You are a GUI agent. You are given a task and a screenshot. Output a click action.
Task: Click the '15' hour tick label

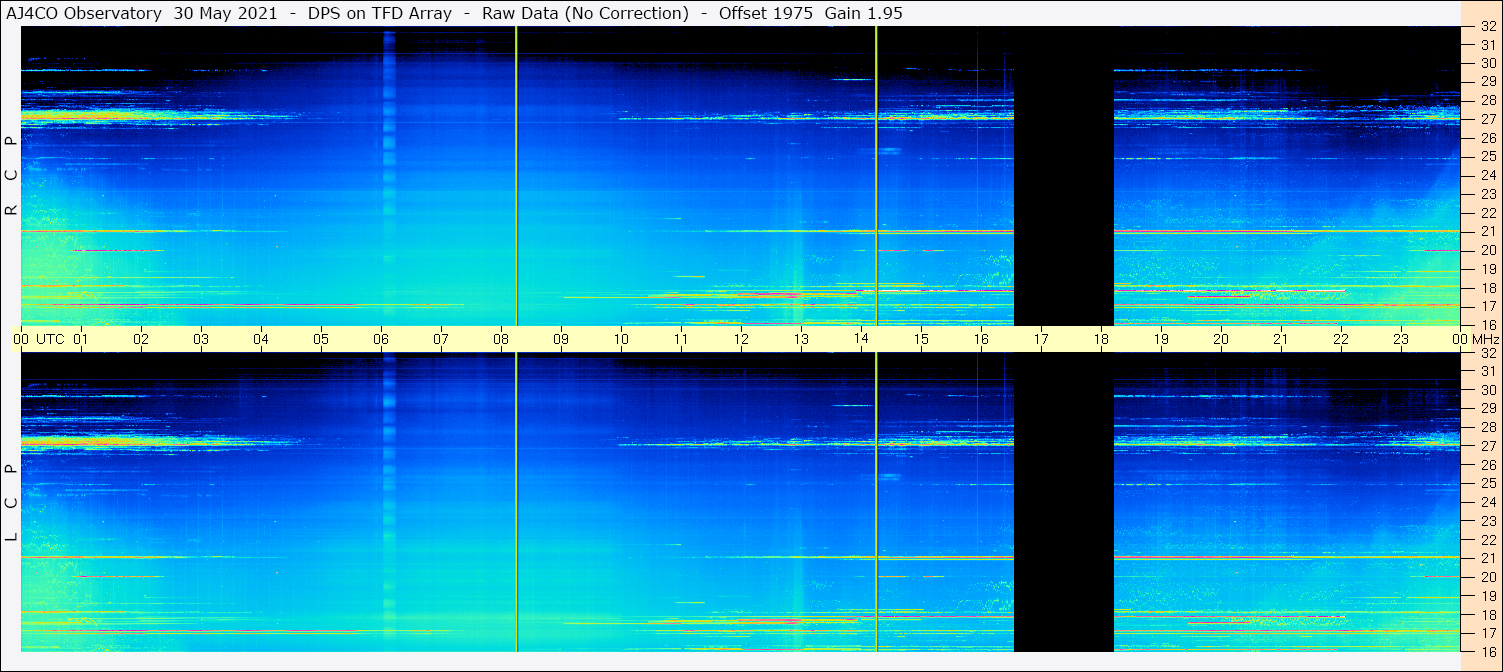pos(921,339)
